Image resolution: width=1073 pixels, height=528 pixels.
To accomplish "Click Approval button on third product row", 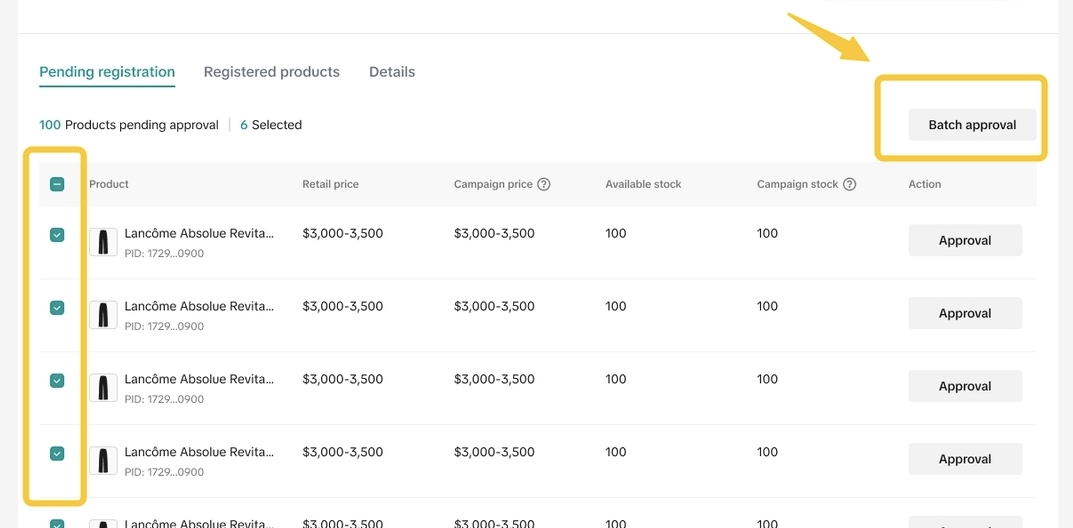I will coord(964,386).
